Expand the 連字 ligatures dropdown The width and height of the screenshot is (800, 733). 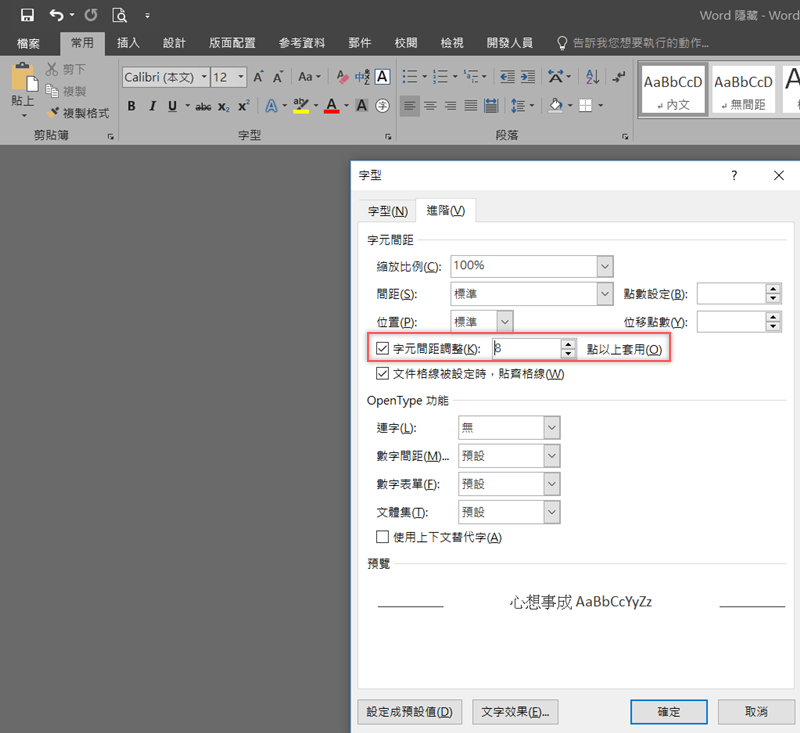(551, 428)
